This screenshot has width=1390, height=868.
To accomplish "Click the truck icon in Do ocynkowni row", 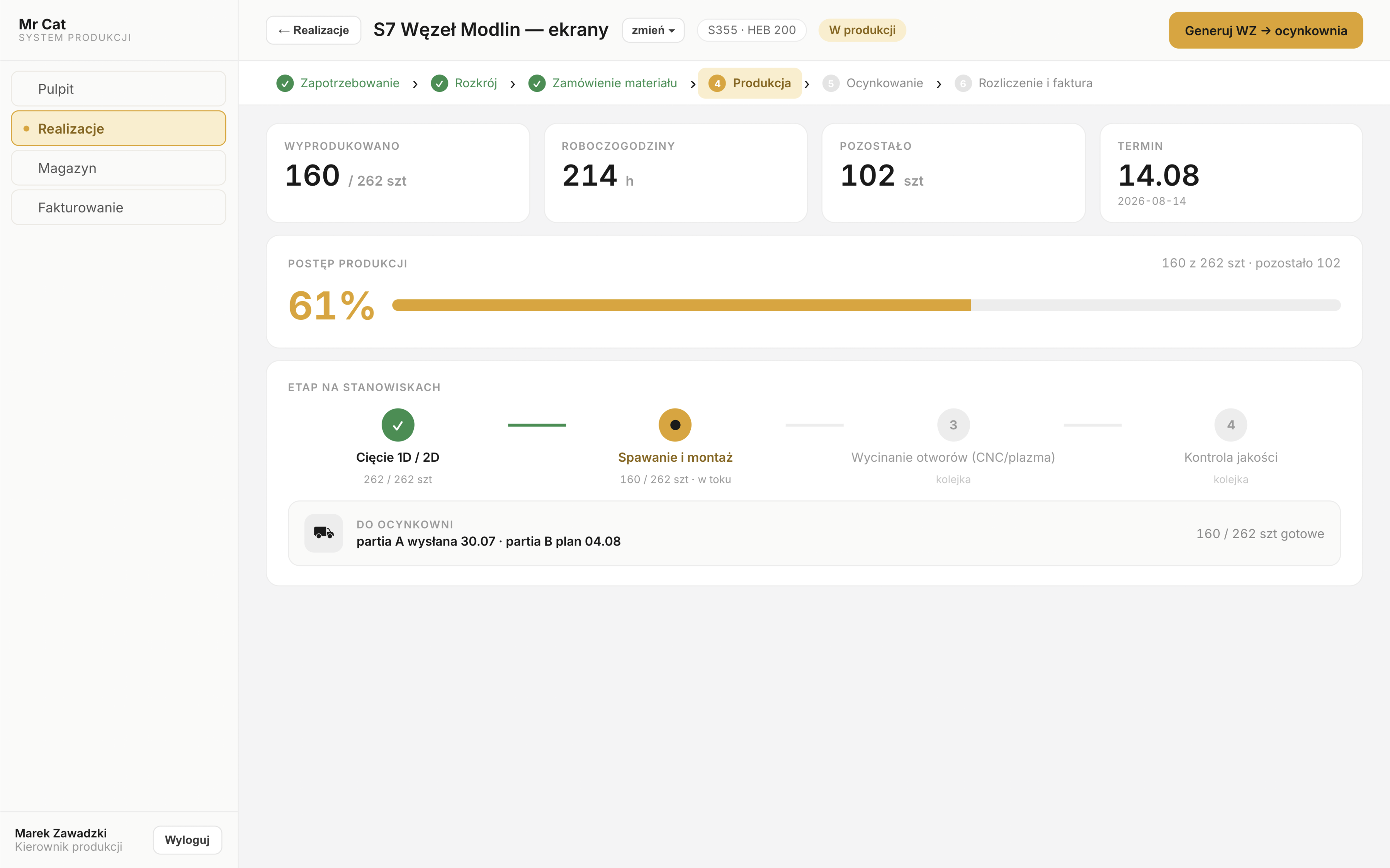I will (323, 533).
